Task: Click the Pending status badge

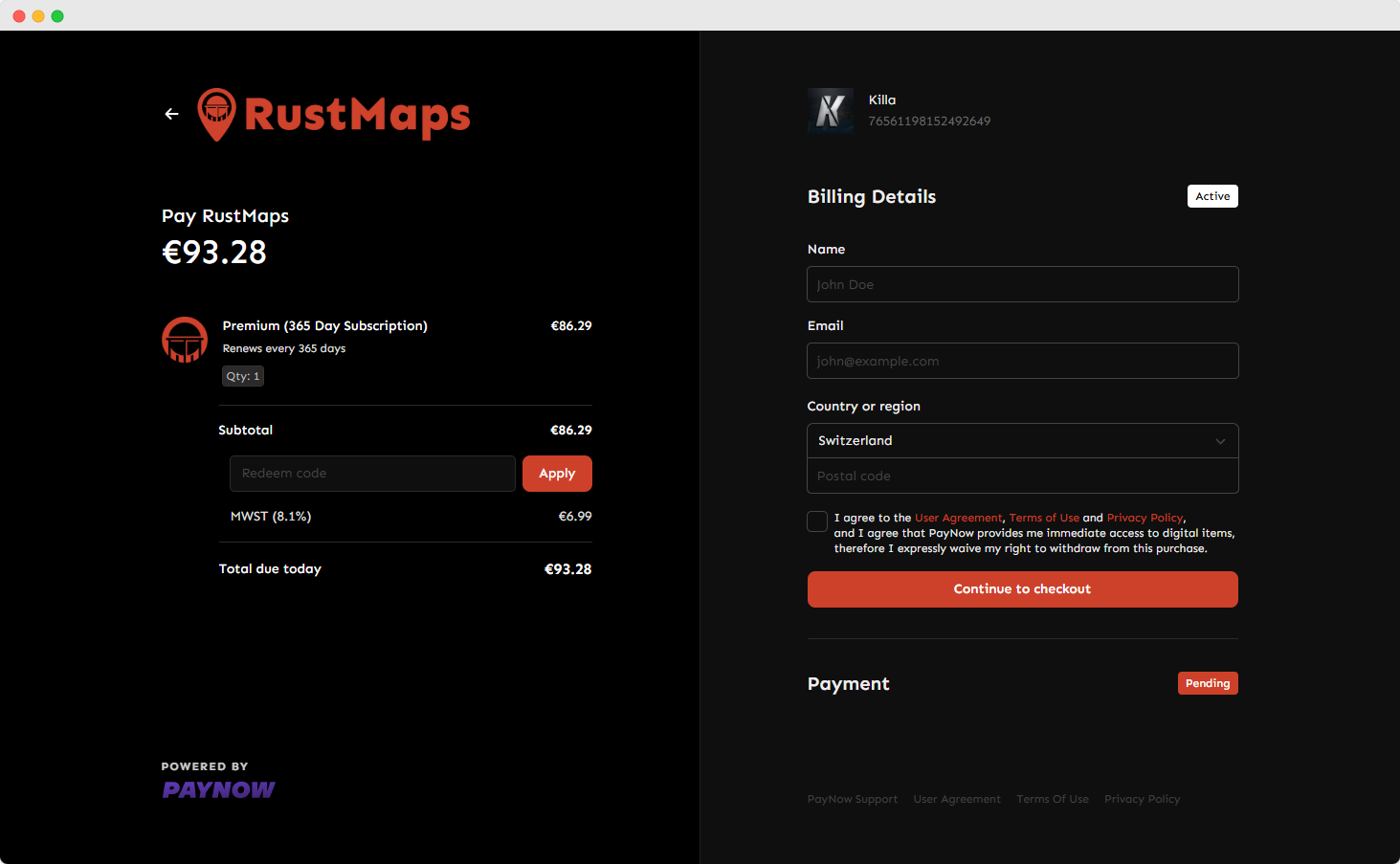Action: point(1208,683)
